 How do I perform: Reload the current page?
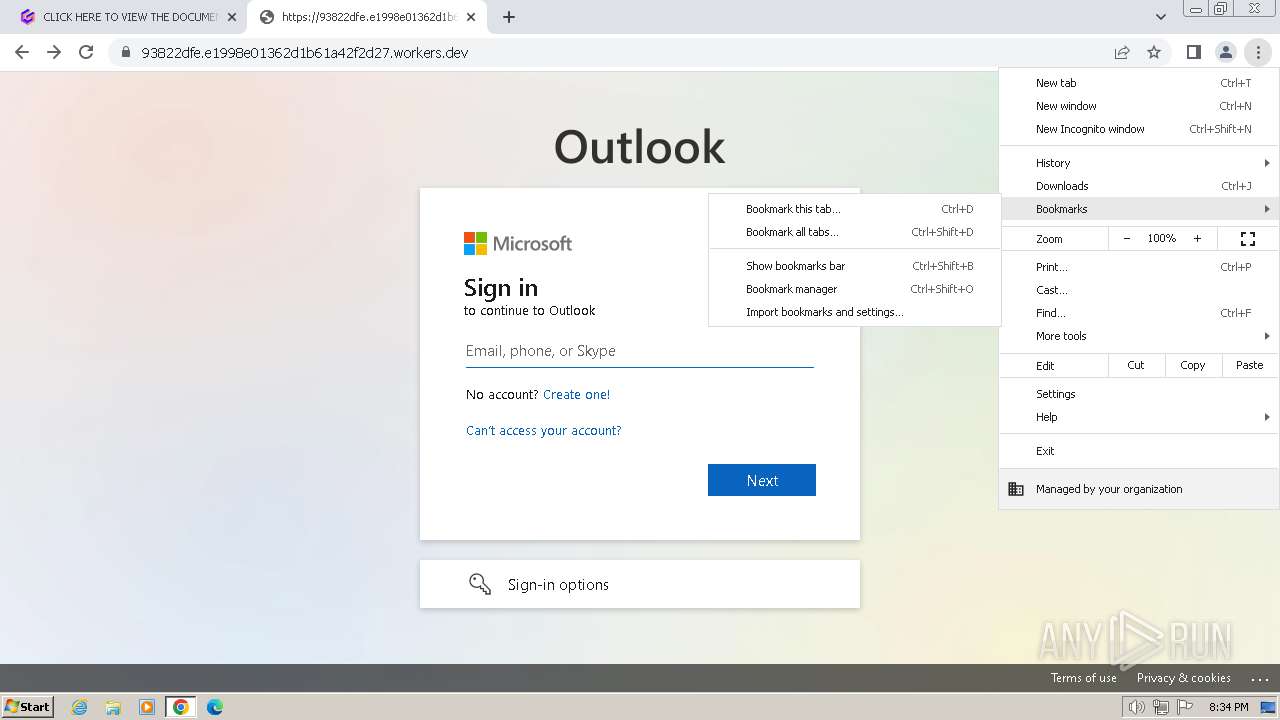(x=86, y=52)
